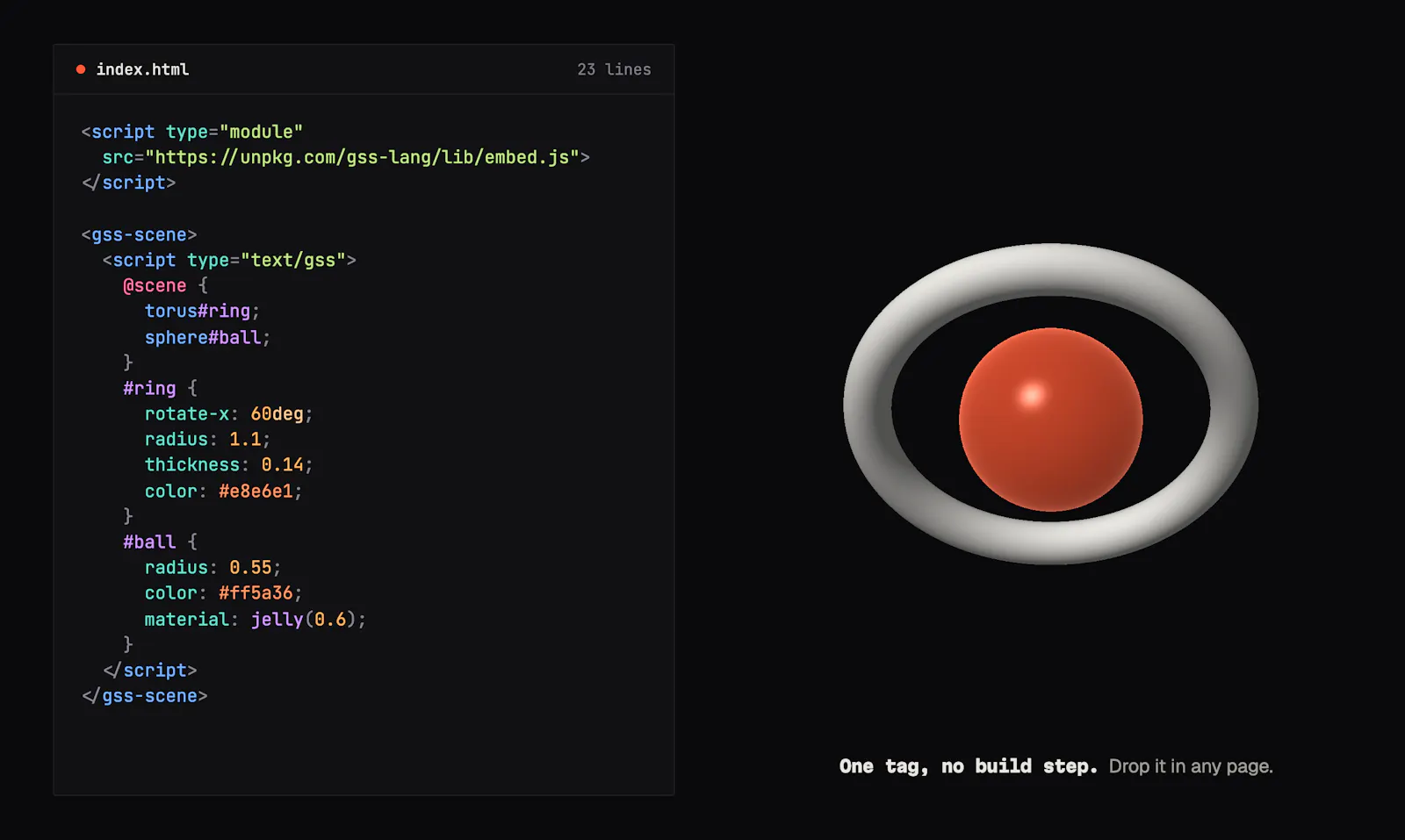Click the red sphere in the preview

[x=1050, y=420]
